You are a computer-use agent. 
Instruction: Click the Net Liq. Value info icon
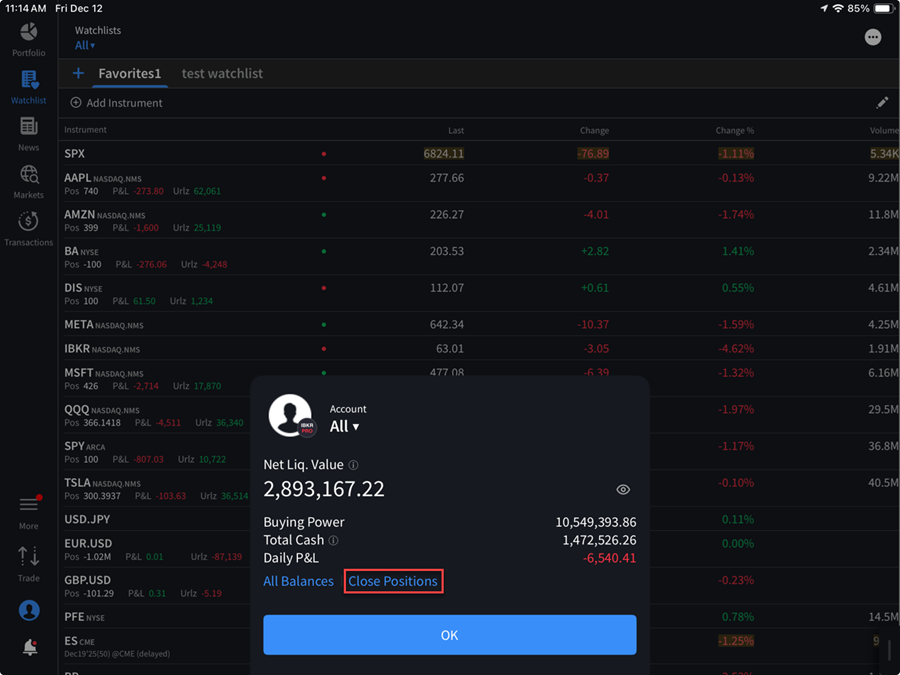(353, 465)
